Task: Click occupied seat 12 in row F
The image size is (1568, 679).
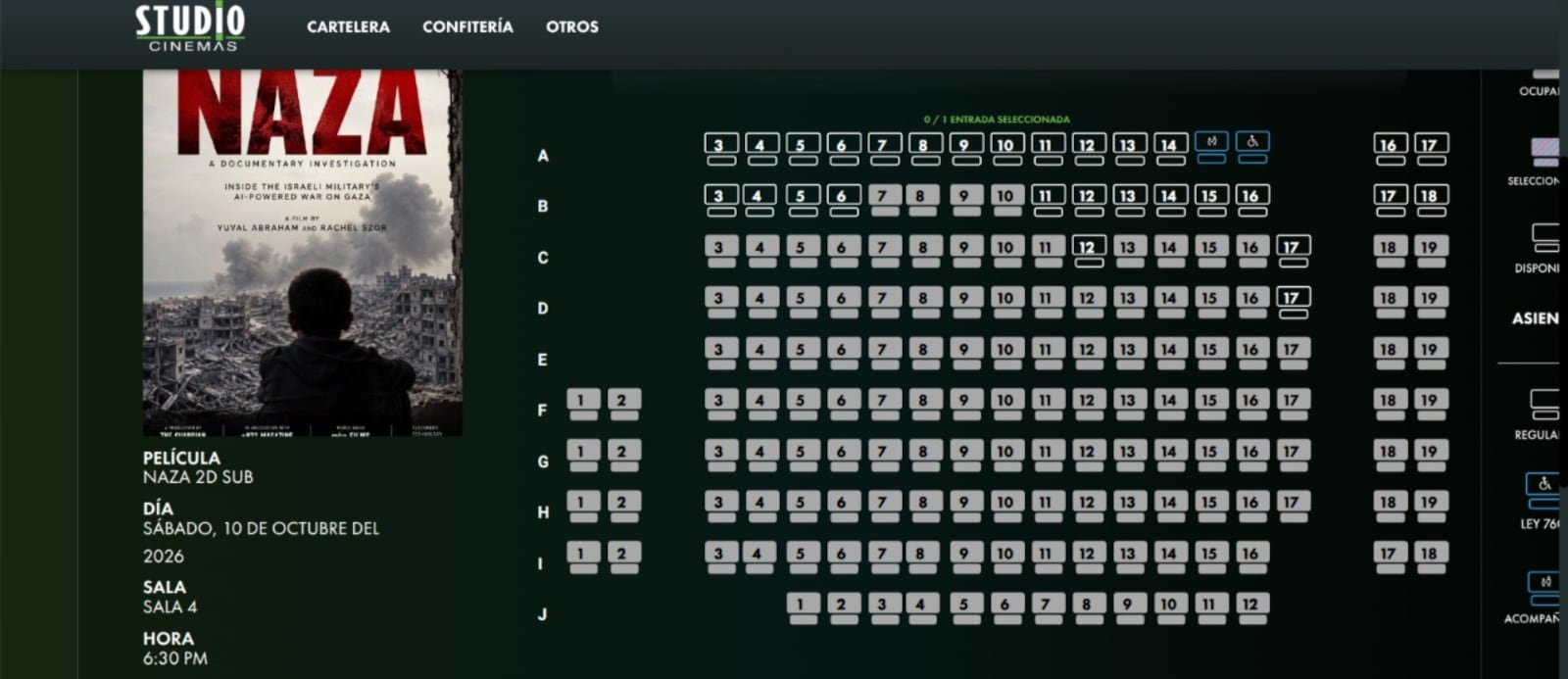Action: tap(1089, 404)
